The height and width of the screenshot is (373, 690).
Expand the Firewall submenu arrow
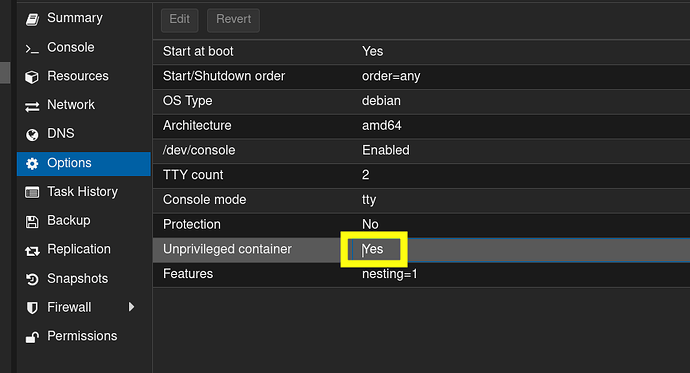pyautogui.click(x=131, y=307)
